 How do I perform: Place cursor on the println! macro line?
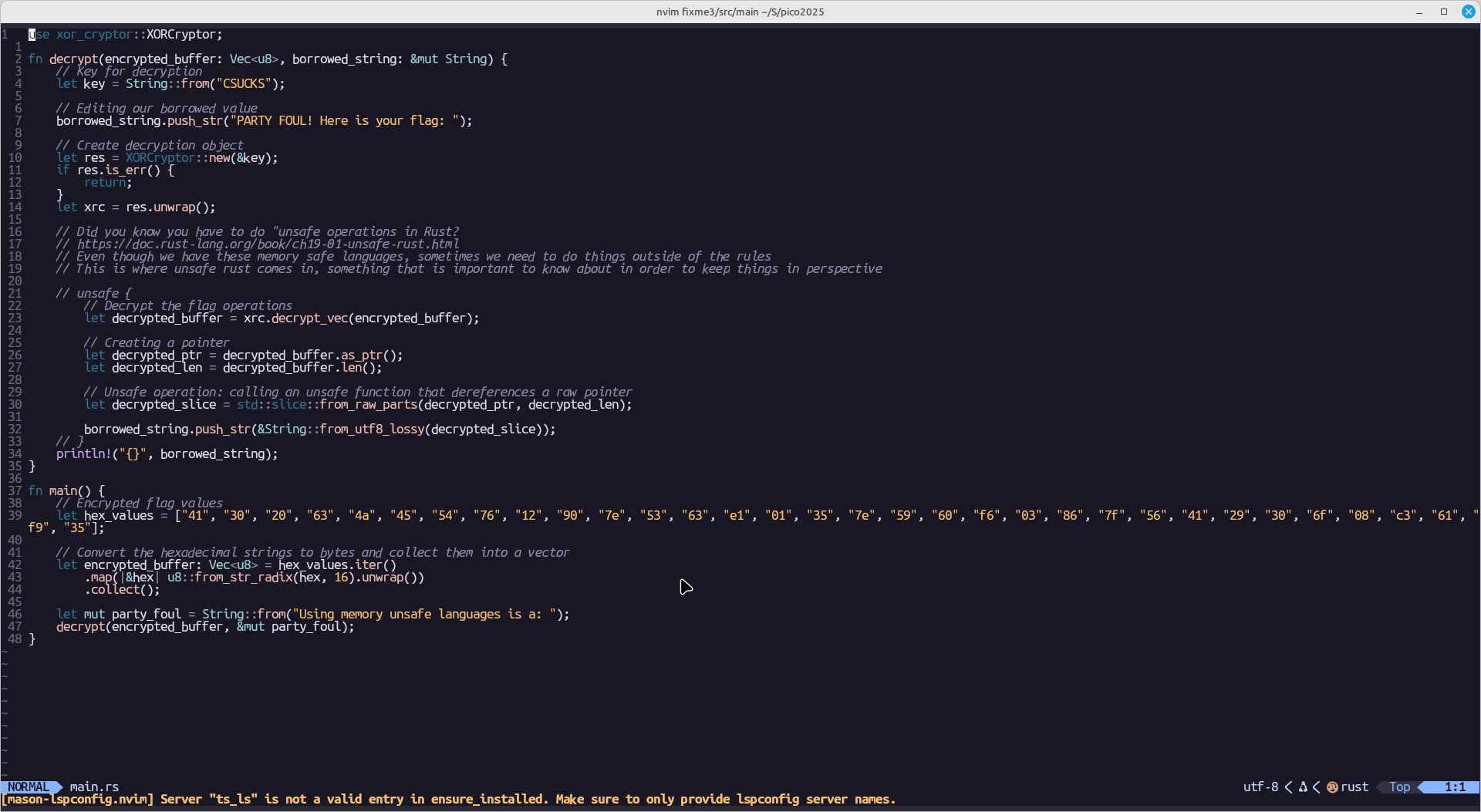(x=167, y=454)
